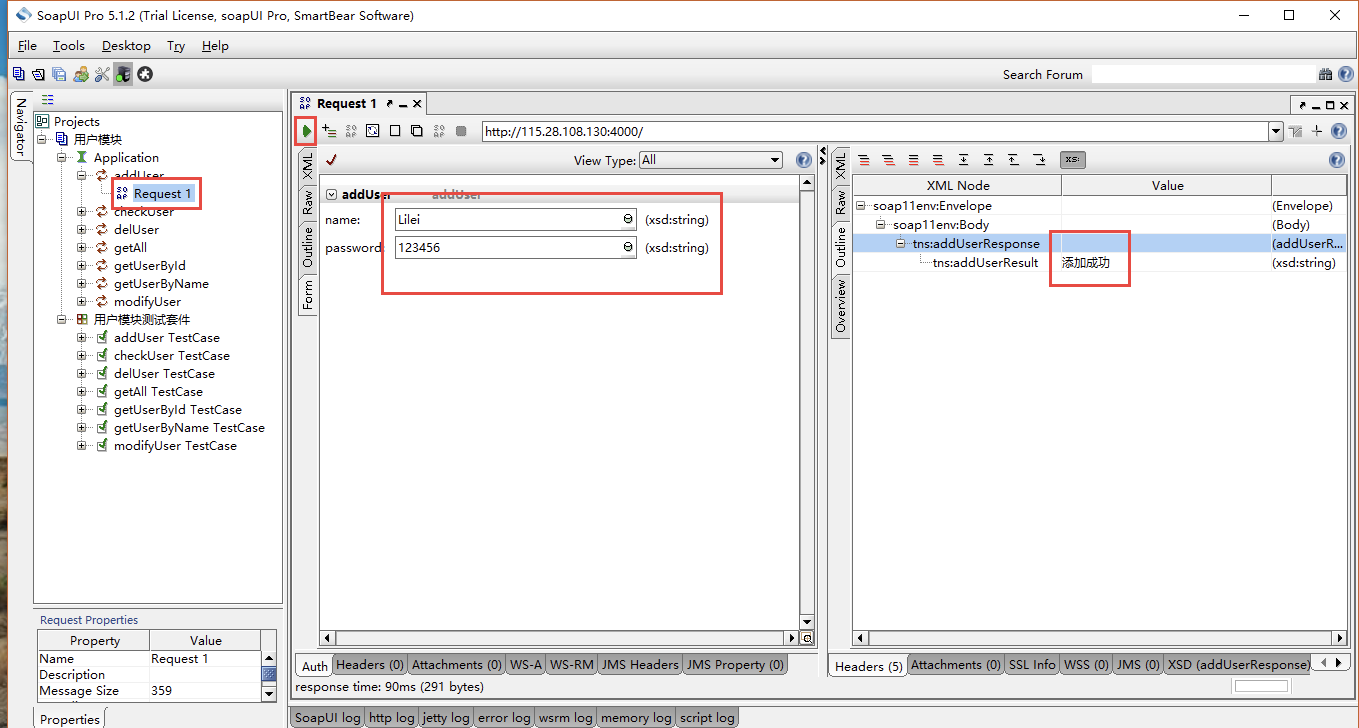Open preferences with the wrench and screwdriver icon
Image resolution: width=1359 pixels, height=728 pixels.
[102, 74]
